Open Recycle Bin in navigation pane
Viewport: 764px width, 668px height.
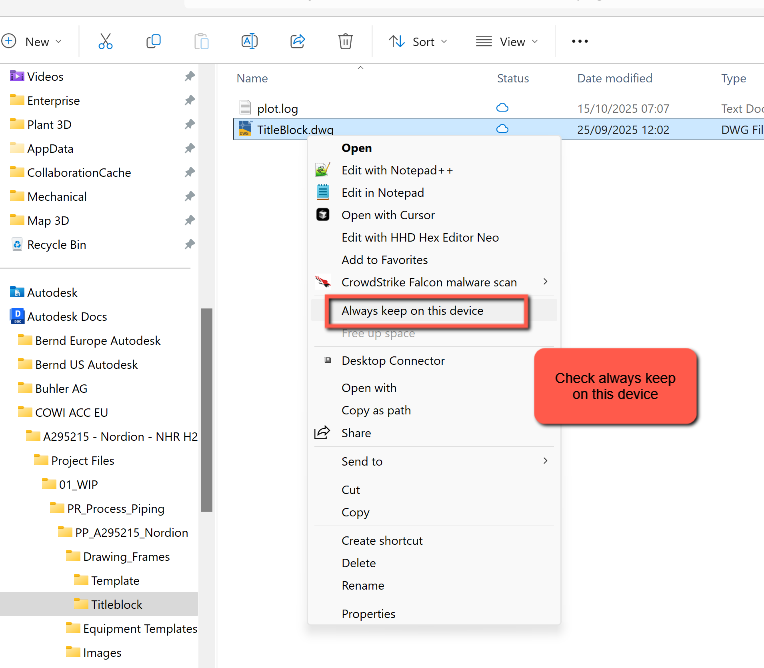tap(56, 245)
